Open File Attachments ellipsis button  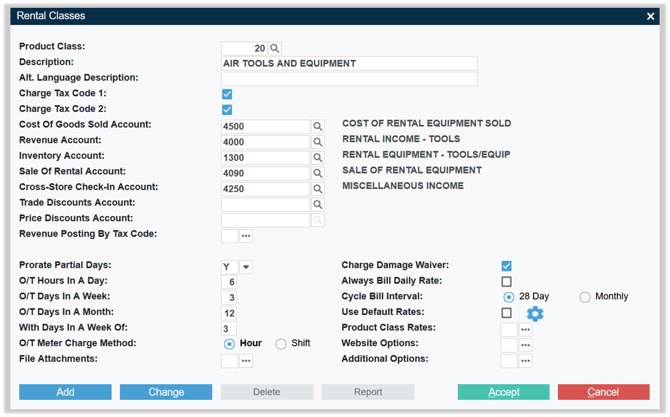tap(246, 361)
